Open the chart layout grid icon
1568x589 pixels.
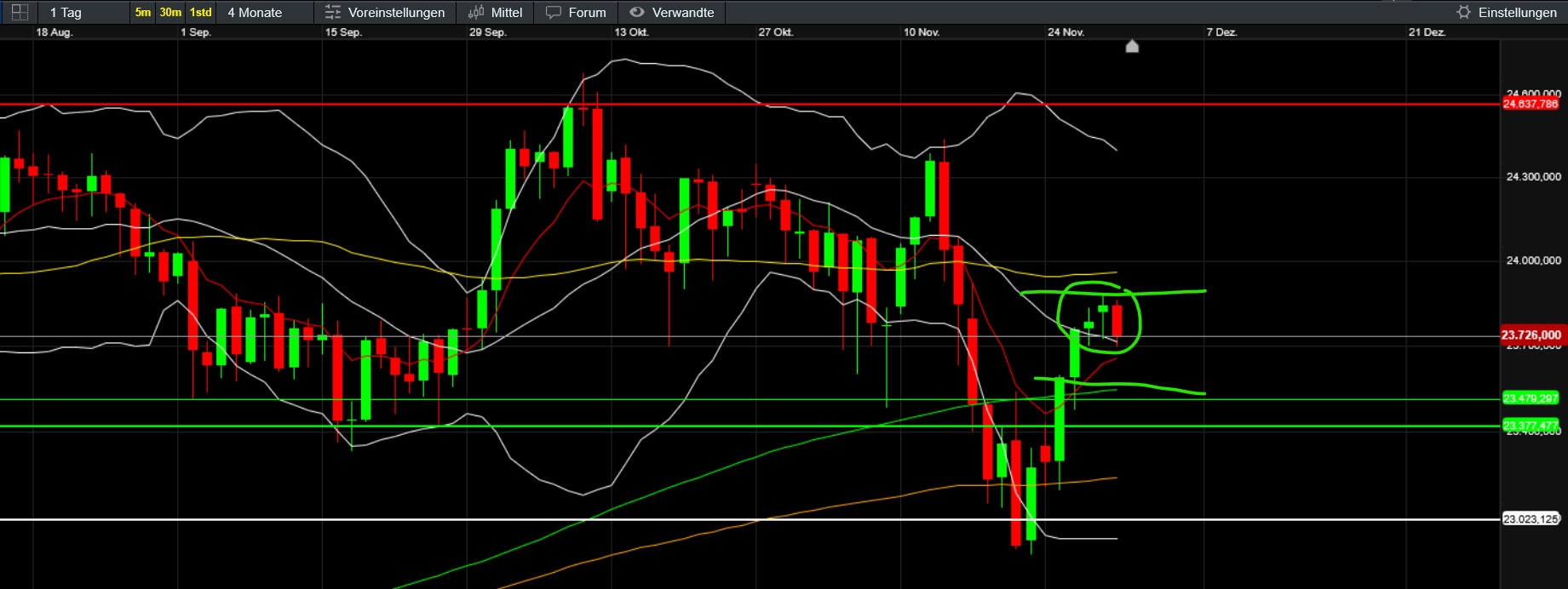19,12
